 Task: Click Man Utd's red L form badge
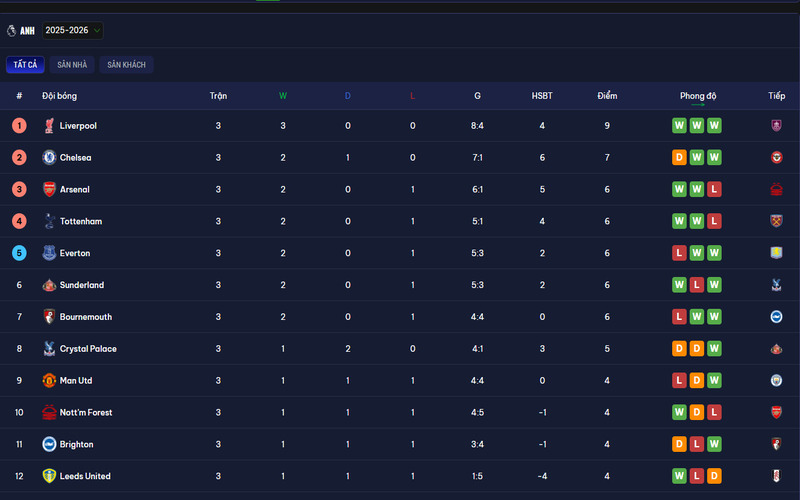click(679, 381)
